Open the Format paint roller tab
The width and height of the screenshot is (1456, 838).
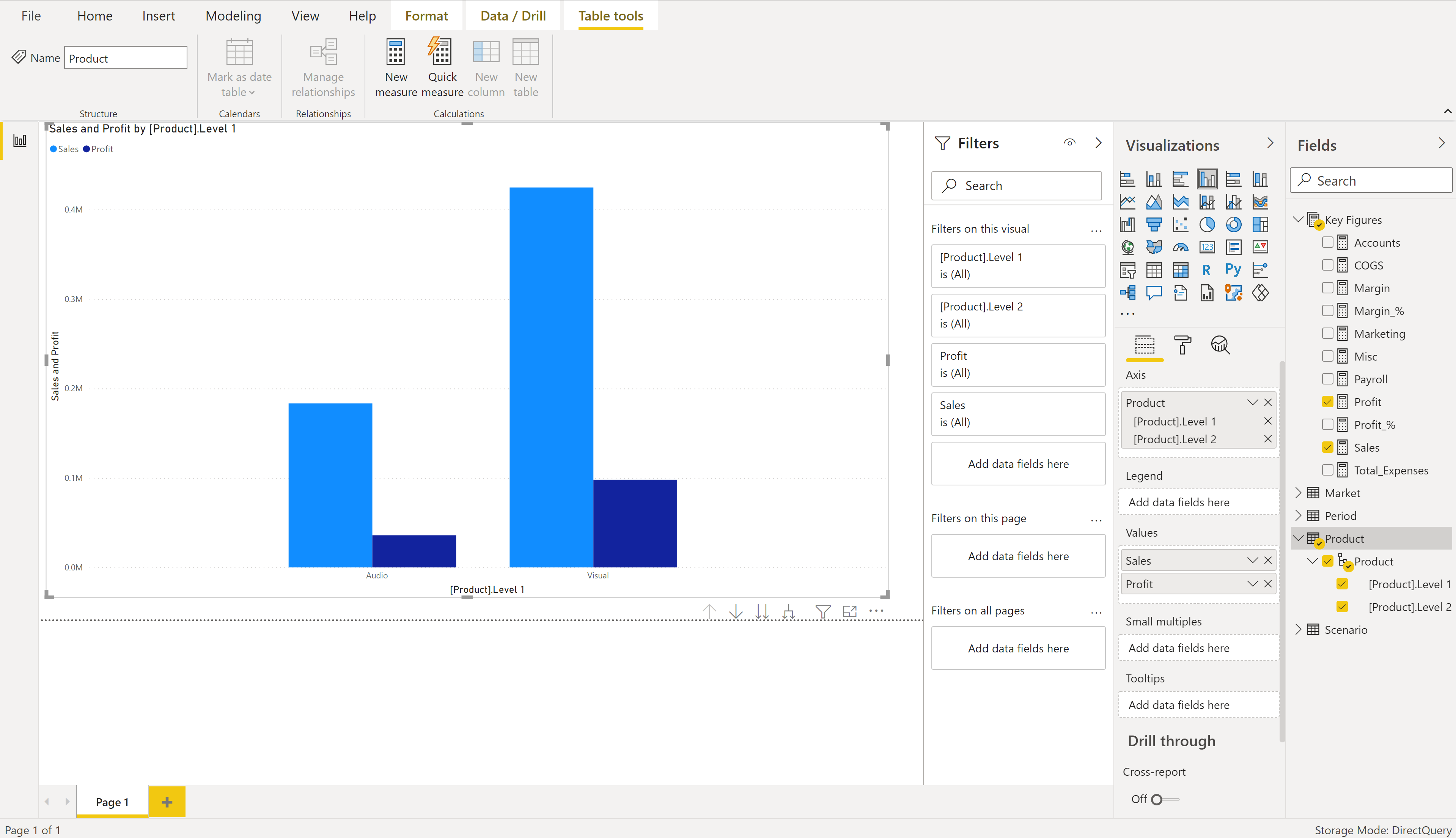[x=1182, y=345]
